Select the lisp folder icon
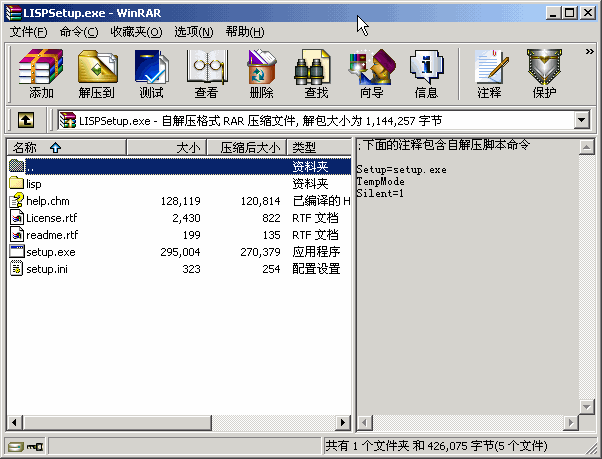 click(x=17, y=183)
